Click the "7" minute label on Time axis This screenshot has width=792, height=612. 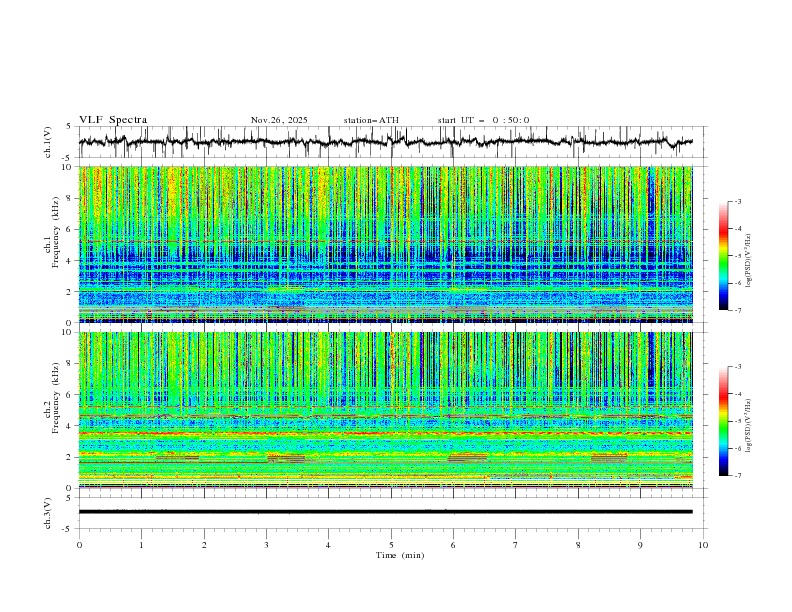point(516,545)
